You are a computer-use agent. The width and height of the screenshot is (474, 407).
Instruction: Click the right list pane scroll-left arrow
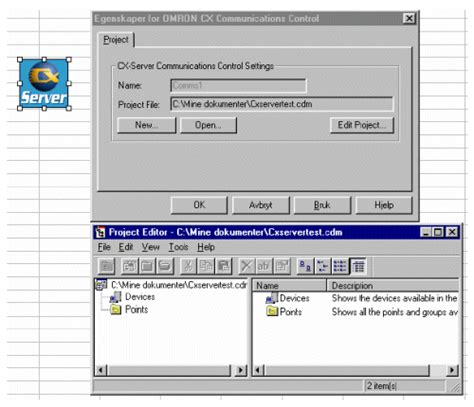258,370
